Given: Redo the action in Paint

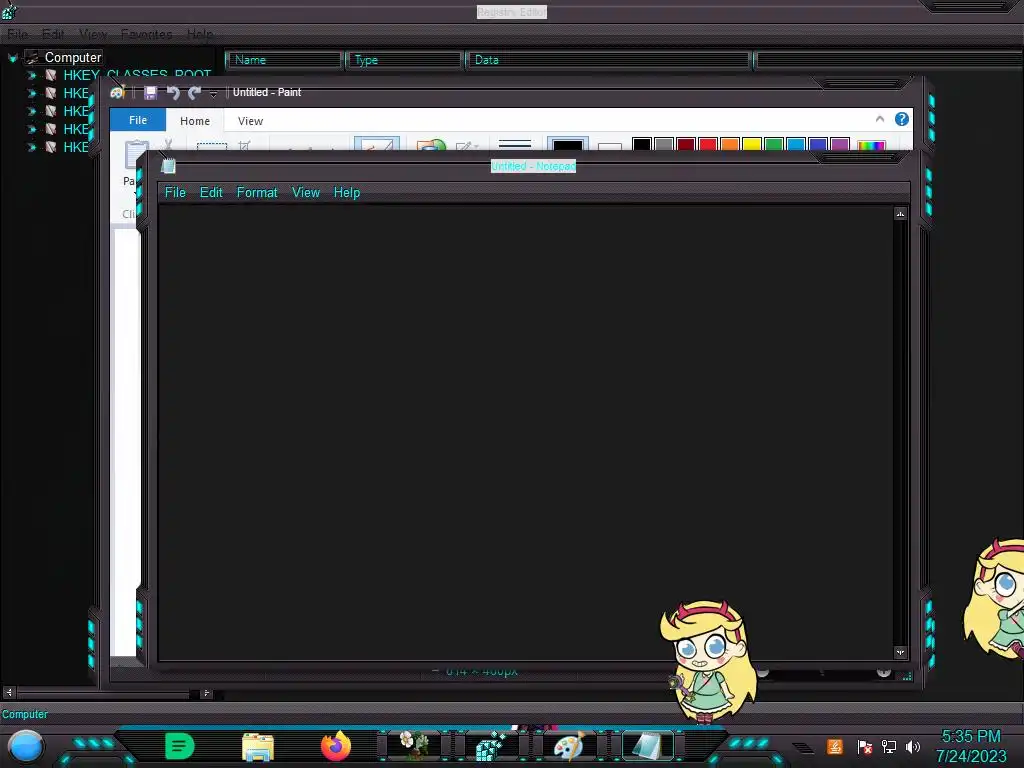Looking at the screenshot, I should click(x=194, y=93).
